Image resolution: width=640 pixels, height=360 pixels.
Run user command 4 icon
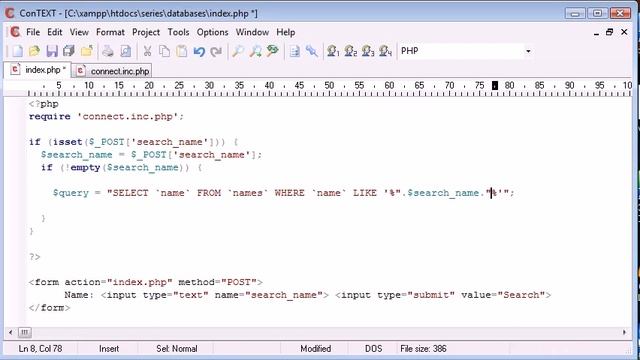385,51
